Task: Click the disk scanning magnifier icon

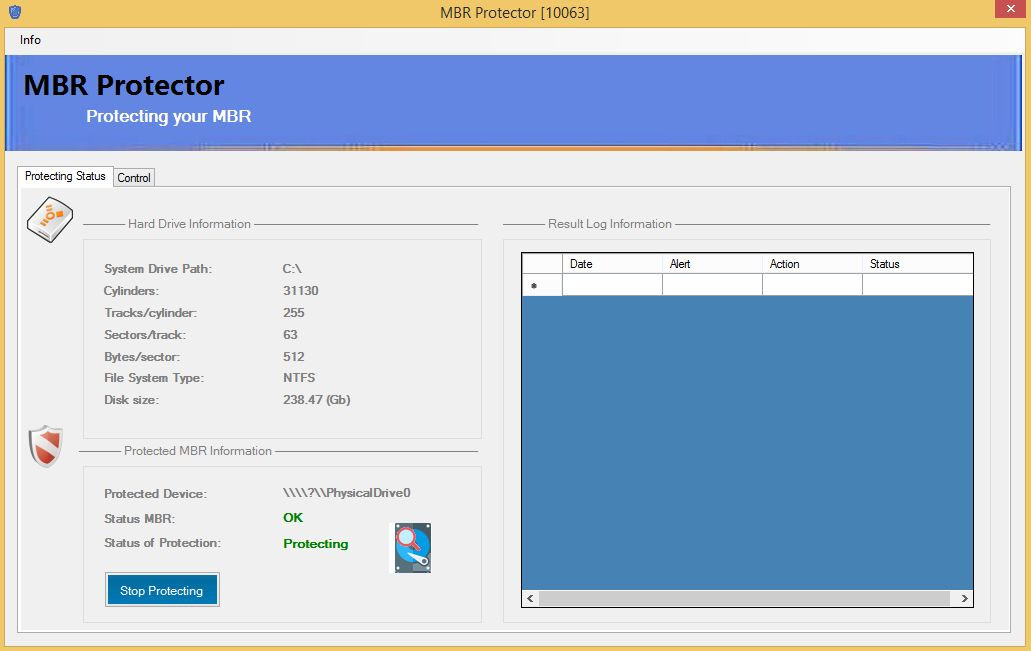Action: point(413,548)
